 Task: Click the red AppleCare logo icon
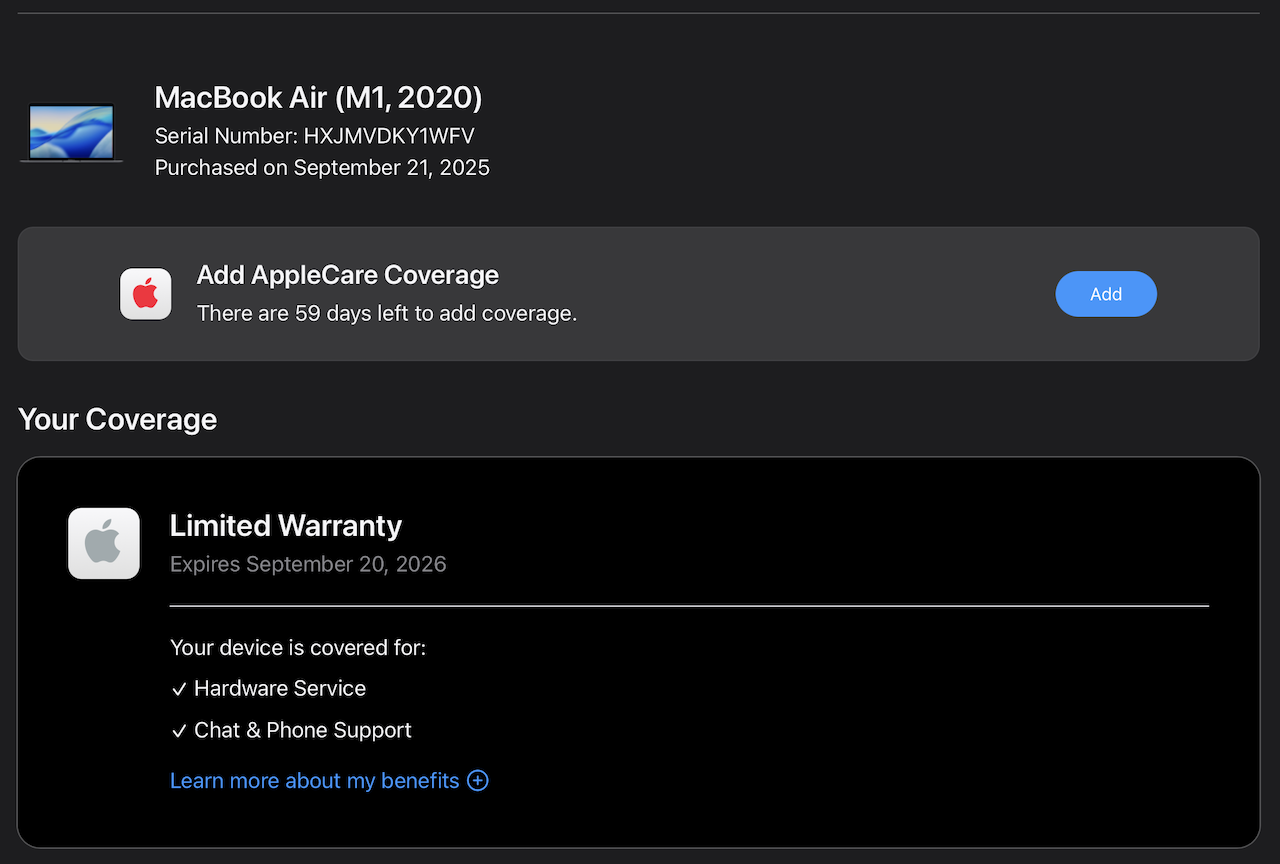click(x=146, y=294)
